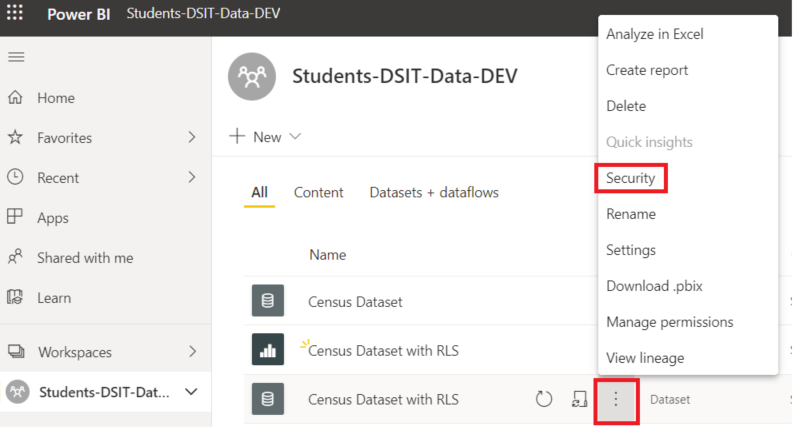Sort by the Name column header
This screenshot has height=430, width=797.
(328, 255)
